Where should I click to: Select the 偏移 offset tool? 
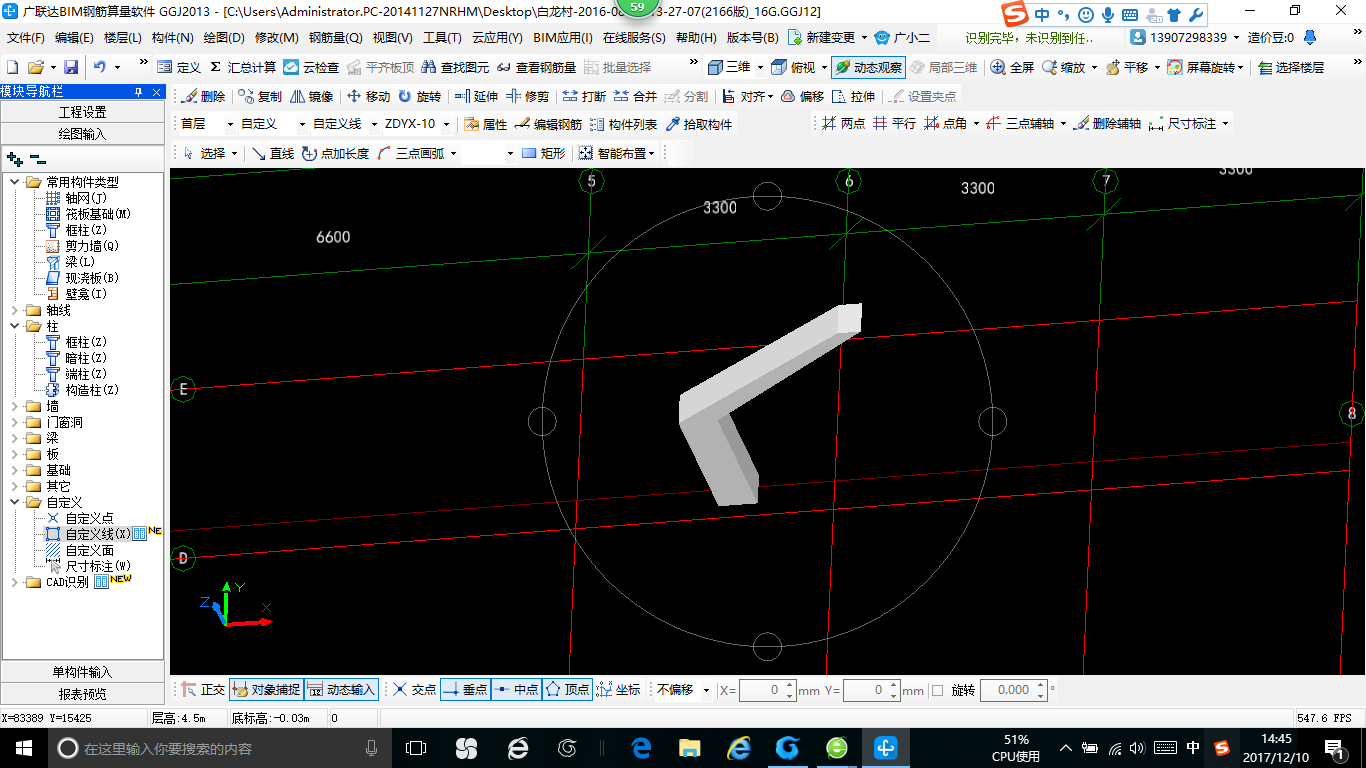[x=802, y=97]
